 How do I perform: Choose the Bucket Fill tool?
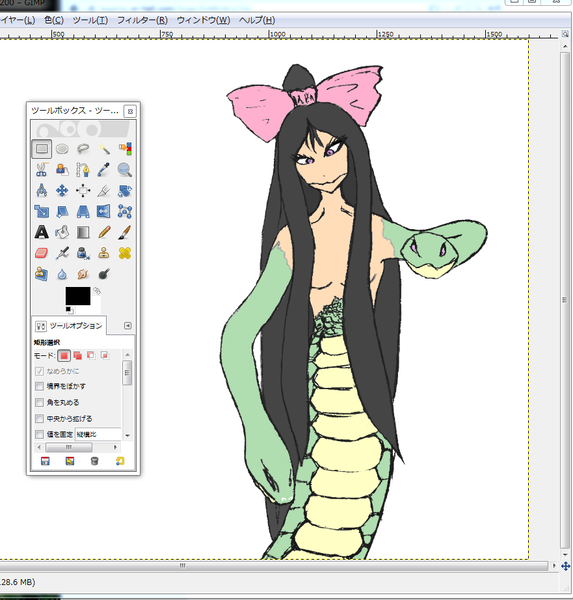point(62,232)
